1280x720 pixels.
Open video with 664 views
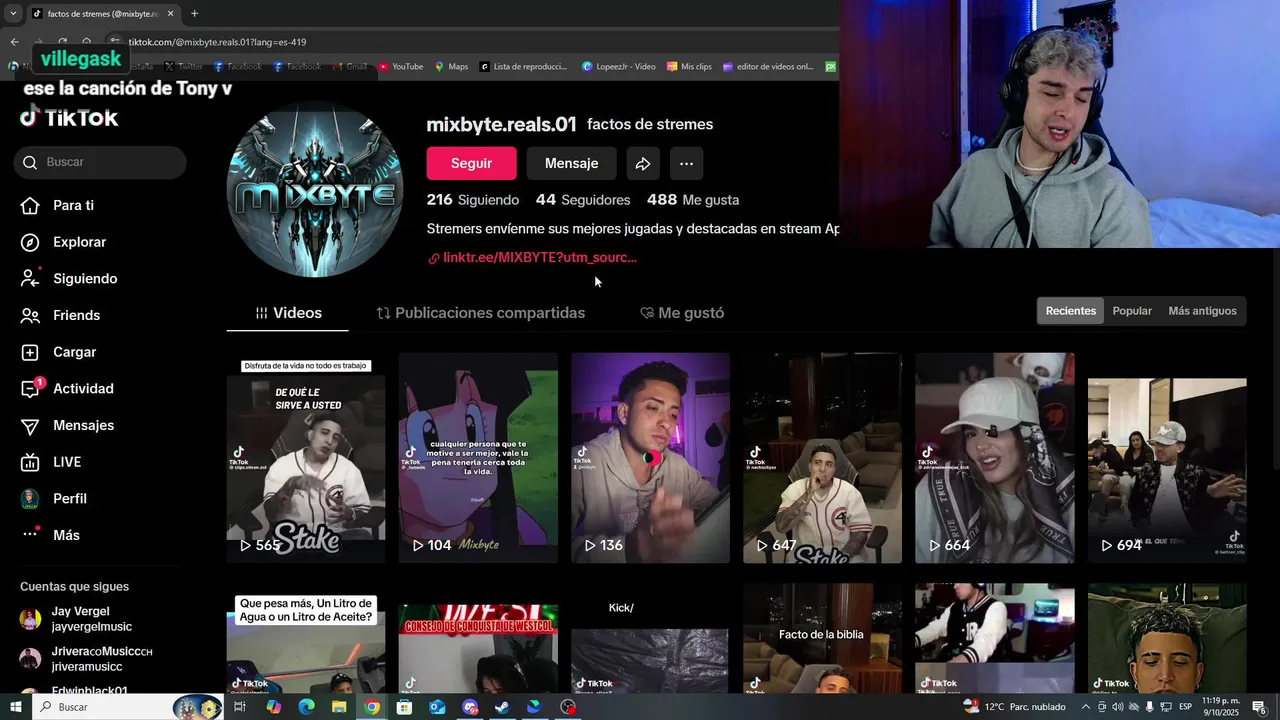995,458
